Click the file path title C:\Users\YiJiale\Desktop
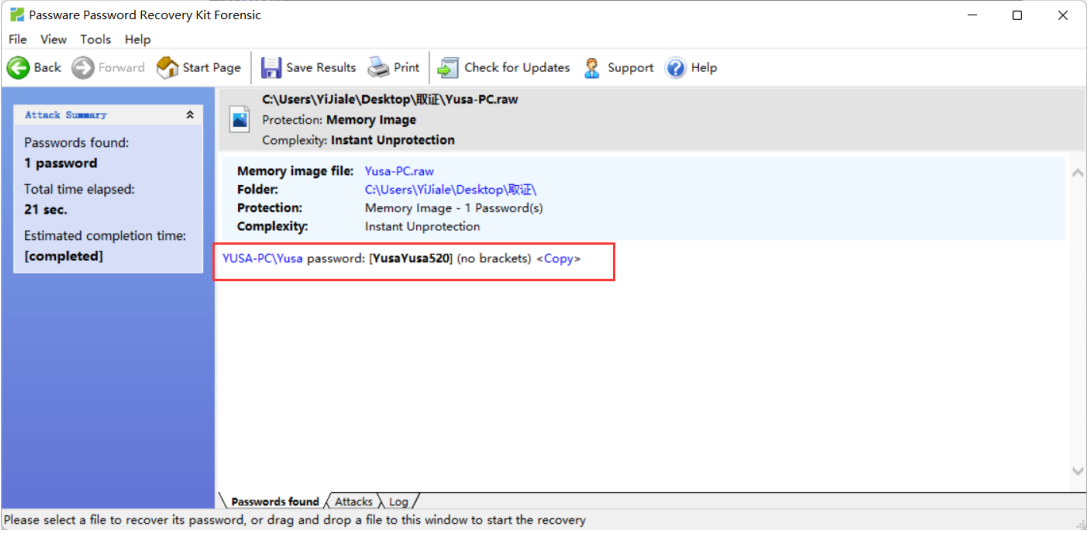This screenshot has width=1092, height=544. point(390,100)
